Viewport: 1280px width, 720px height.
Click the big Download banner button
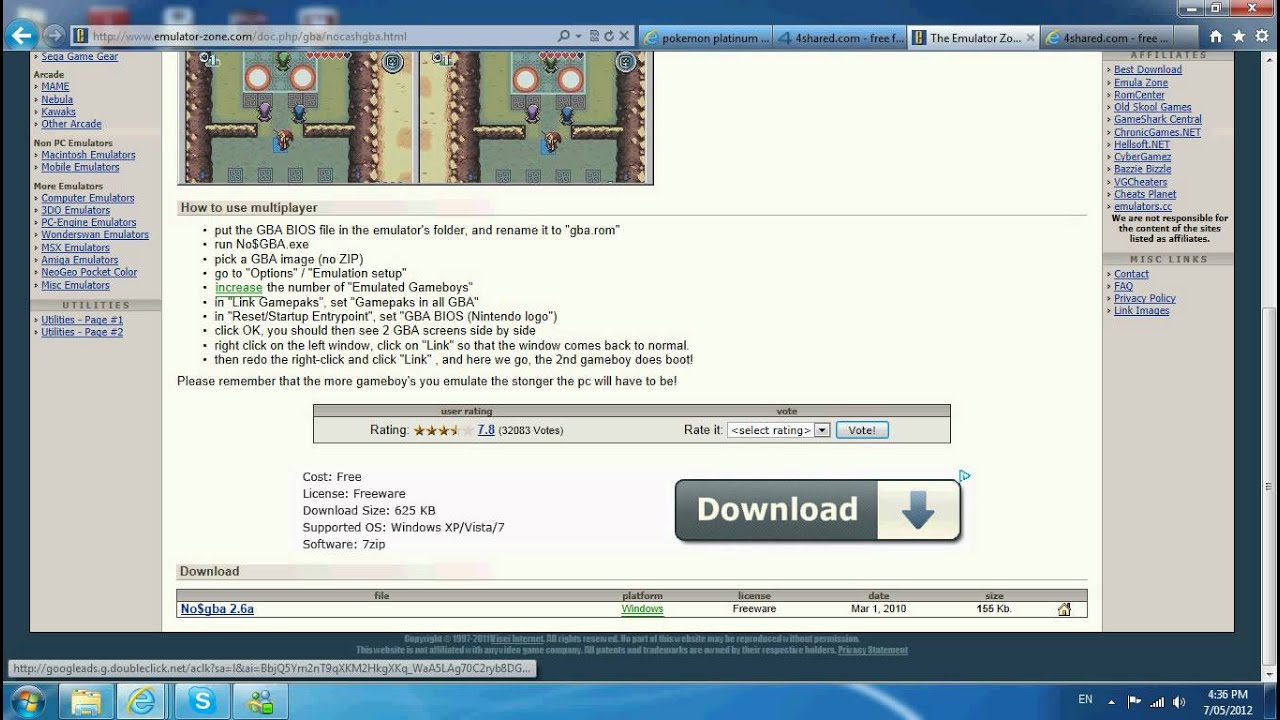(x=818, y=510)
